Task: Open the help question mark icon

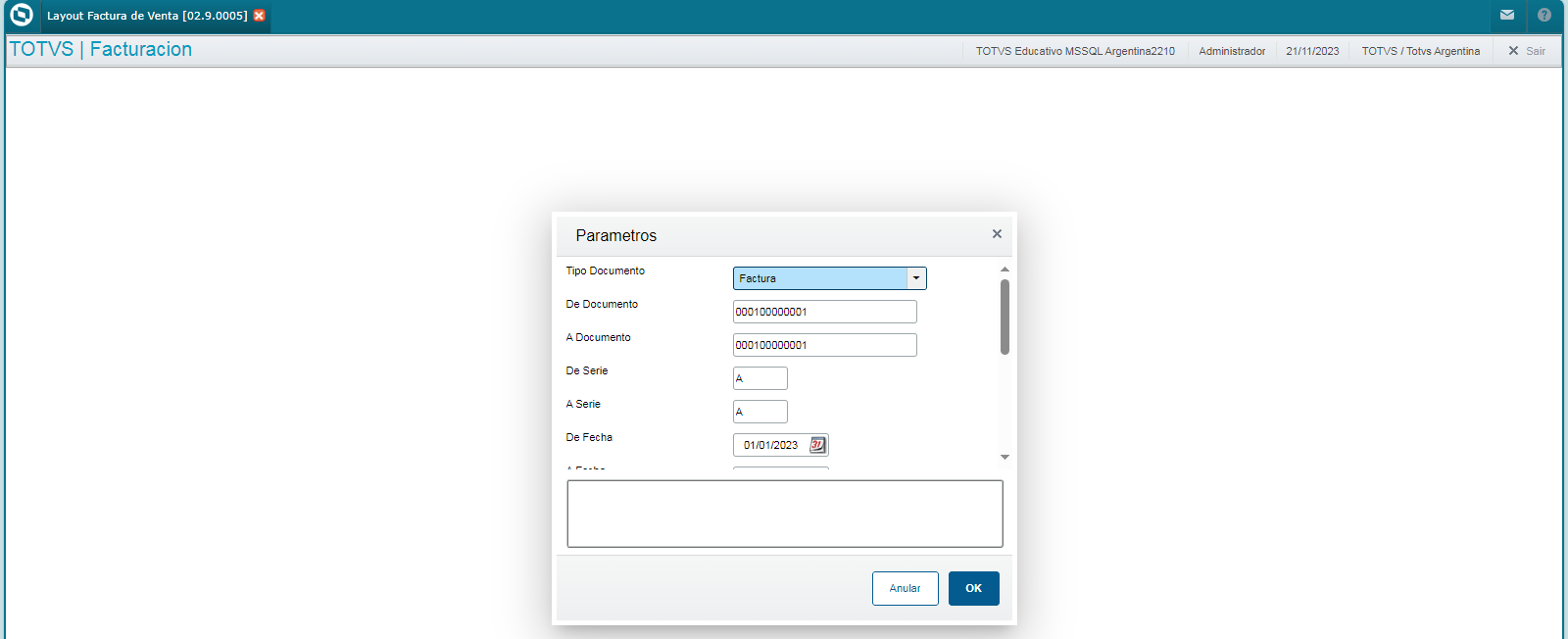Action: click(1544, 15)
